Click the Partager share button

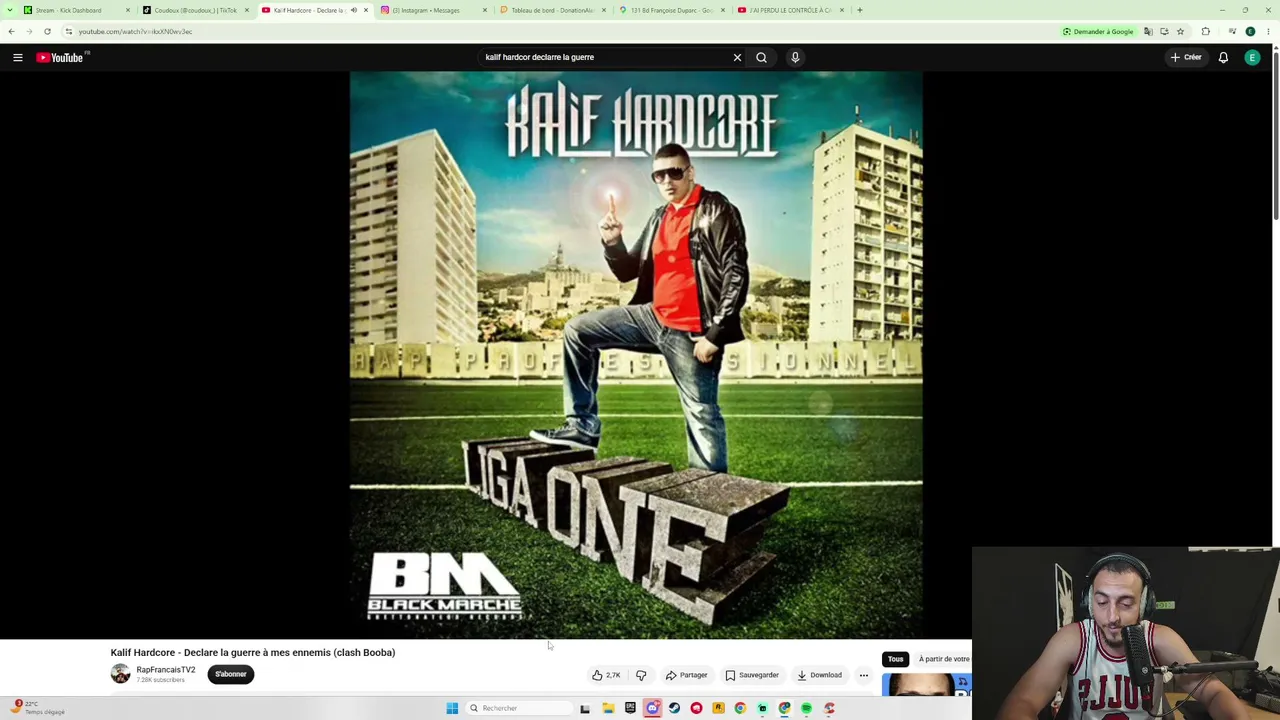[686, 675]
